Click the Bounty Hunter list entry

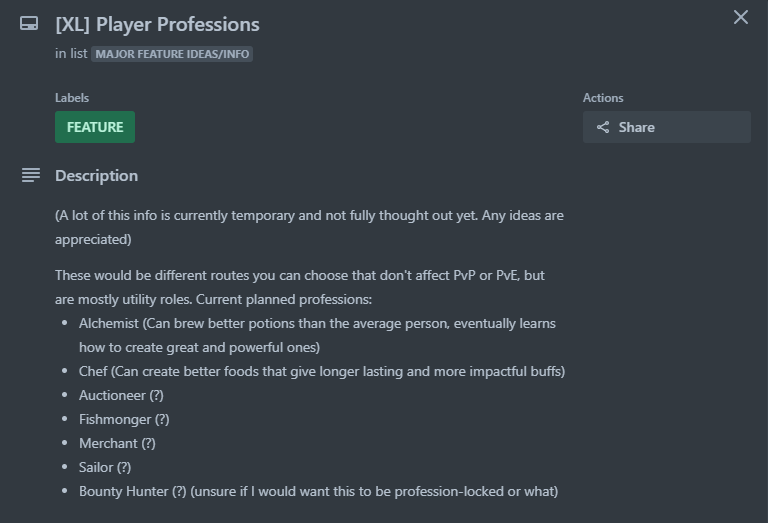coord(318,491)
